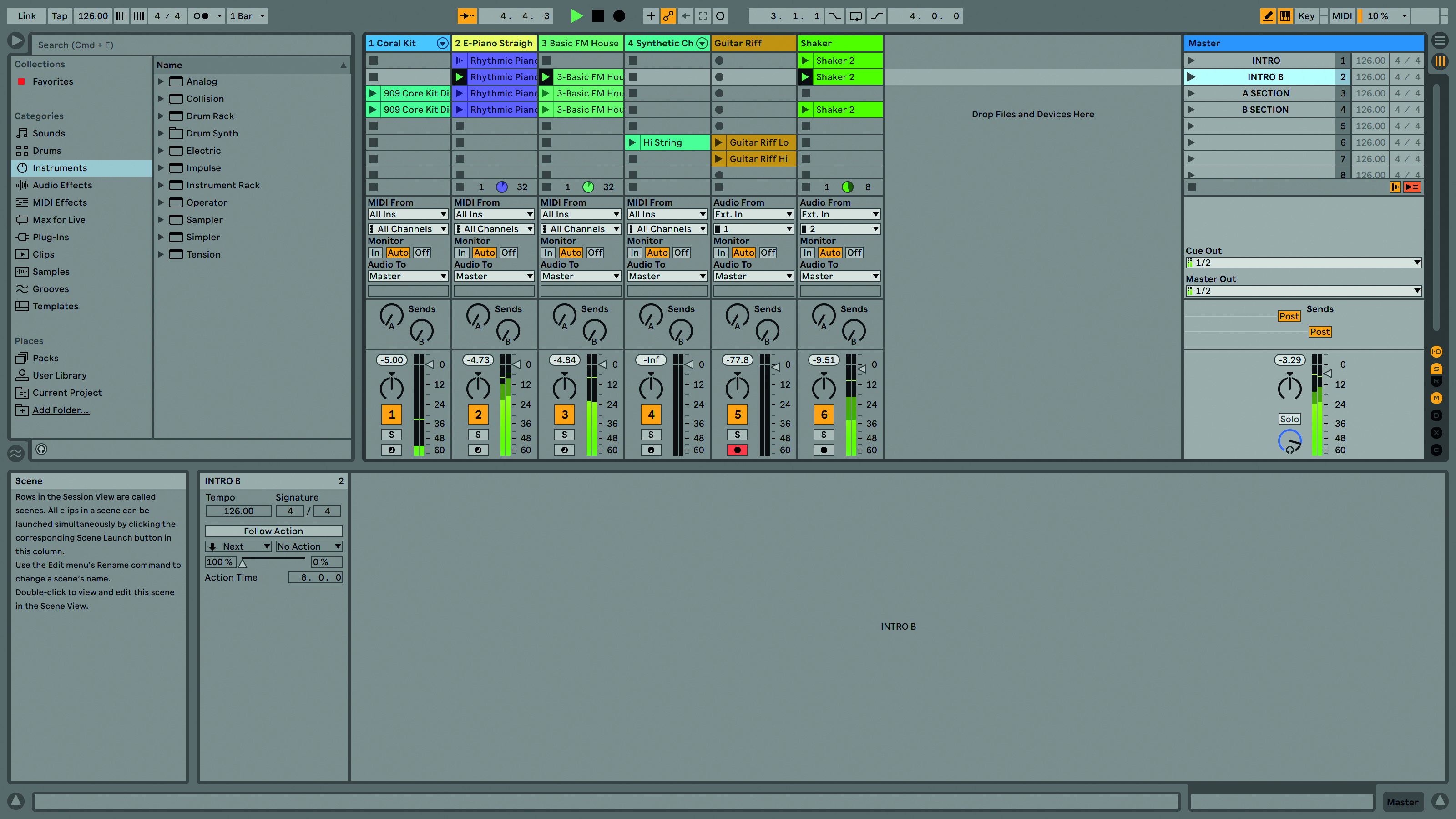This screenshot has width=1456, height=819.
Task: Toggle the Computer MIDI Keyboard icon
Action: click(1285, 16)
